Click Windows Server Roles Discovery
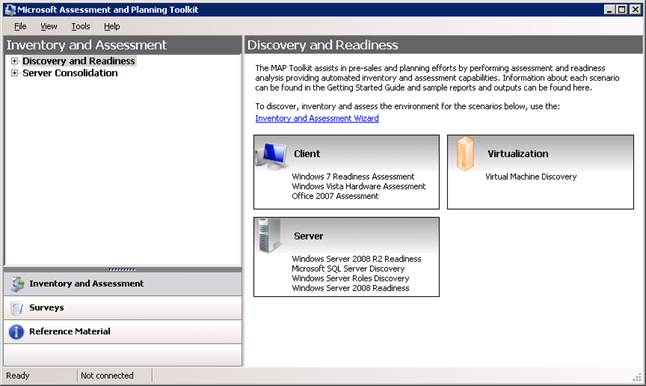 tap(350, 279)
